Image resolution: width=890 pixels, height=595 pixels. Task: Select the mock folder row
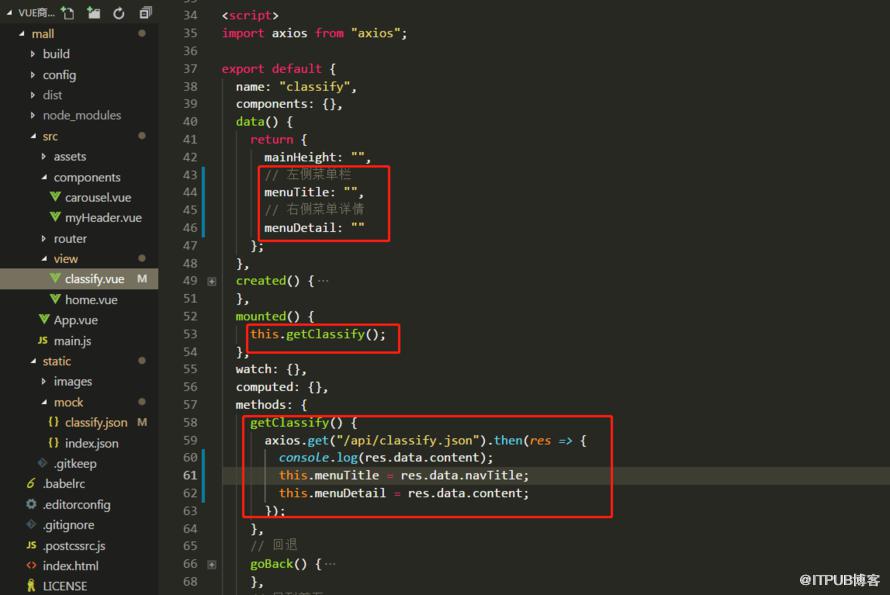pyautogui.click(x=79, y=402)
